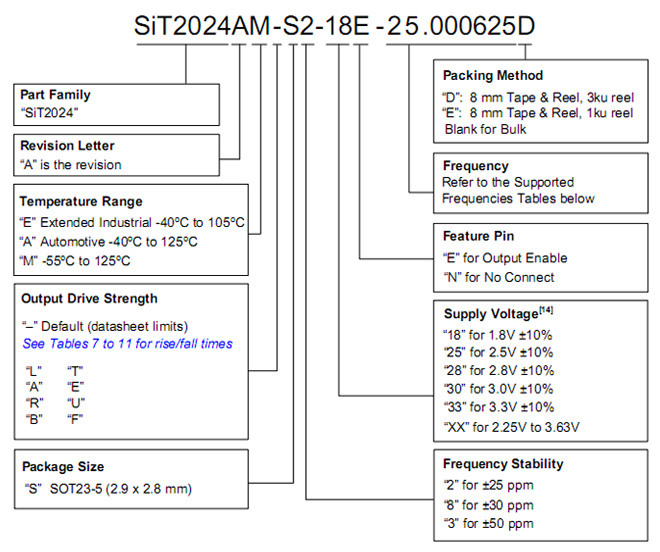
Task: Click drive strength option "U"
Action: [x=76, y=403]
